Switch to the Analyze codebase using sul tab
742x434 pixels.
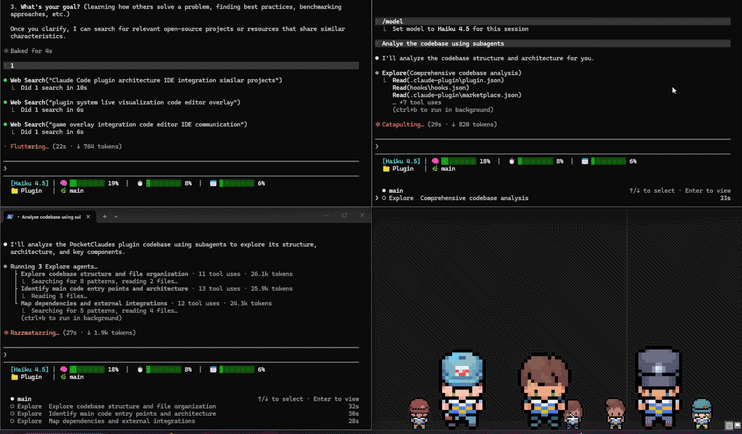51,217
